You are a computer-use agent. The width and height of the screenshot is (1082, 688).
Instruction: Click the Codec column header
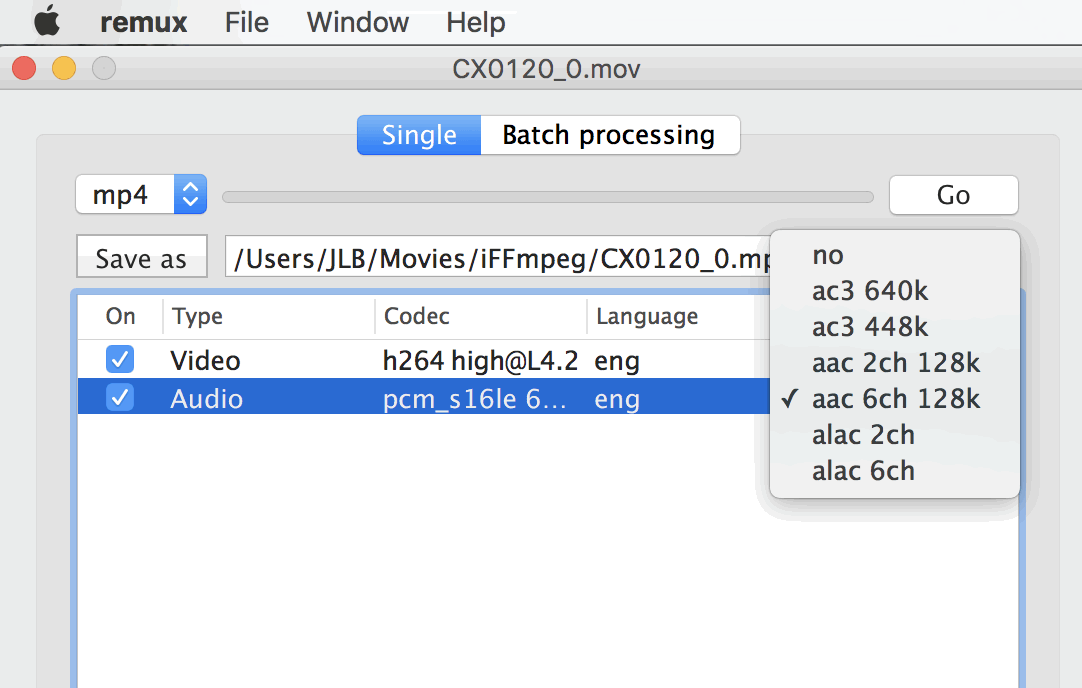481,316
